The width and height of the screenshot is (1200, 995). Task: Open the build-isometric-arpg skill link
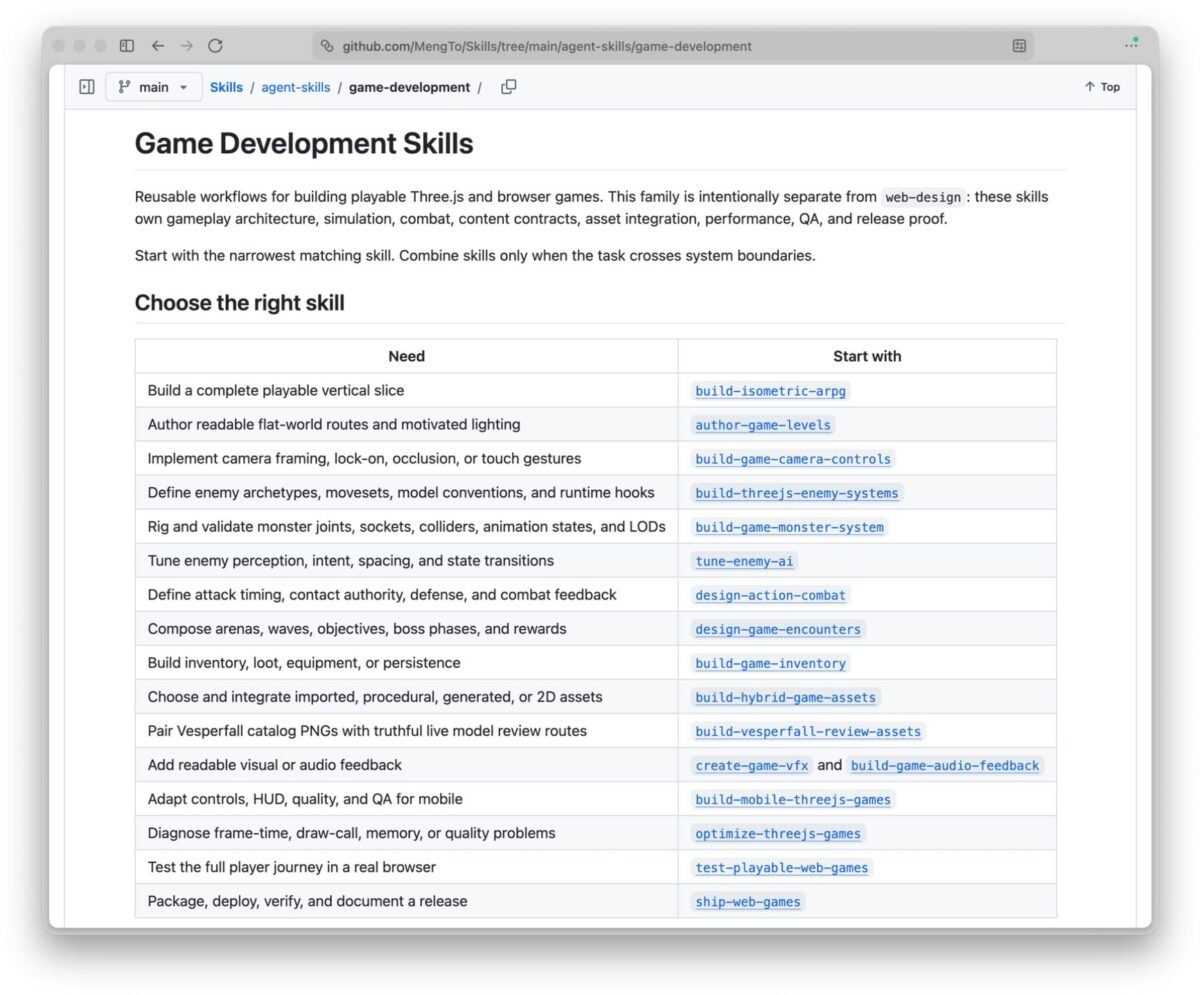(x=771, y=391)
